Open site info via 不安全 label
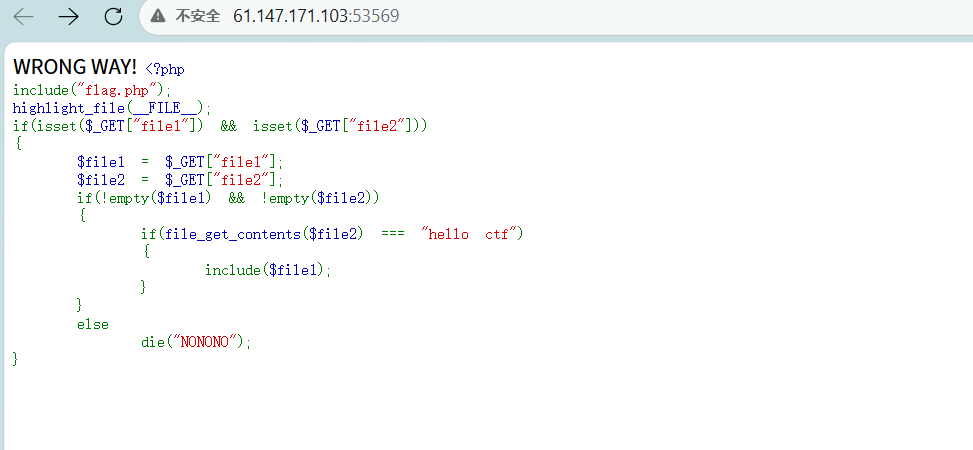Screen dimensions: 973x450 tap(195, 16)
